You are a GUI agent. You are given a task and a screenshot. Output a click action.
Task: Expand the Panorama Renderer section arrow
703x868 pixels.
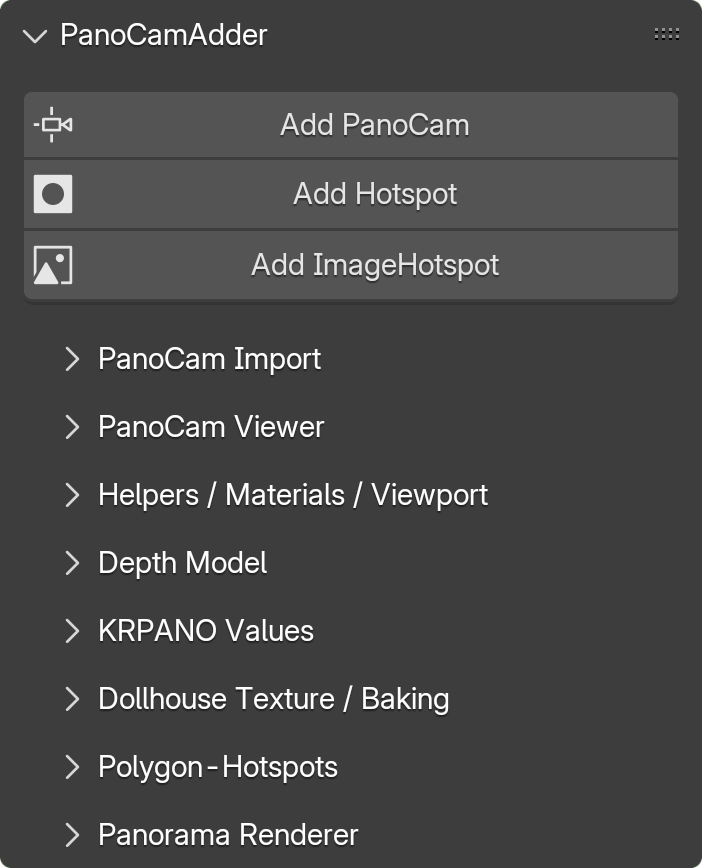71,835
